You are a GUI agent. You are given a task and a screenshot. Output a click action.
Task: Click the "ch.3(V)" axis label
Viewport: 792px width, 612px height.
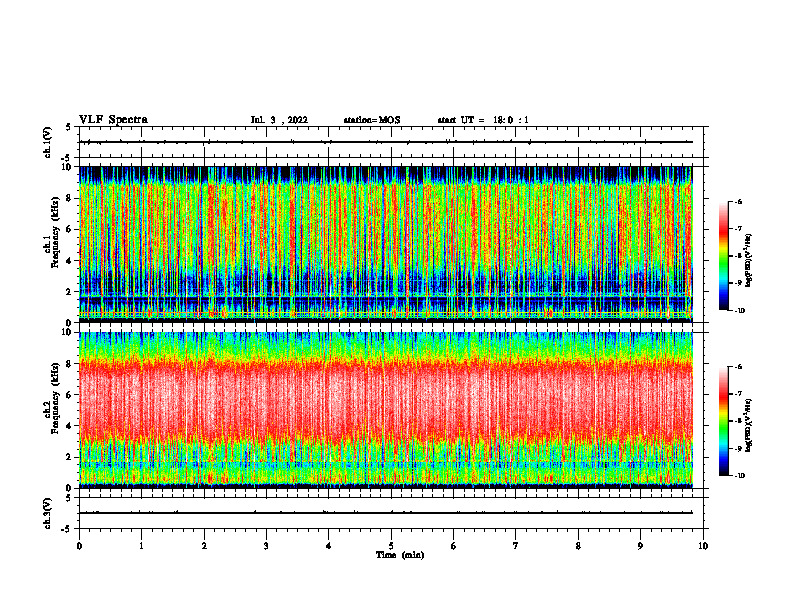(48, 513)
